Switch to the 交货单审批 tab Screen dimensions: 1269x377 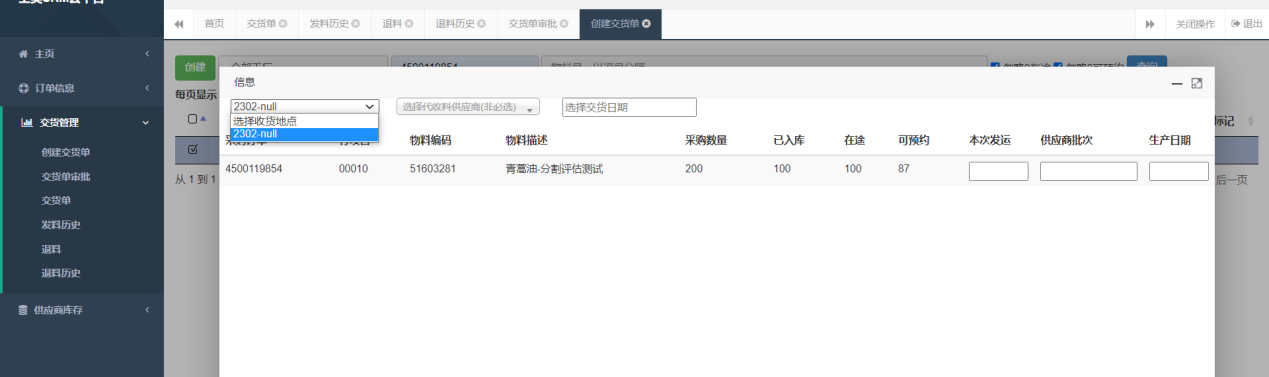538,23
